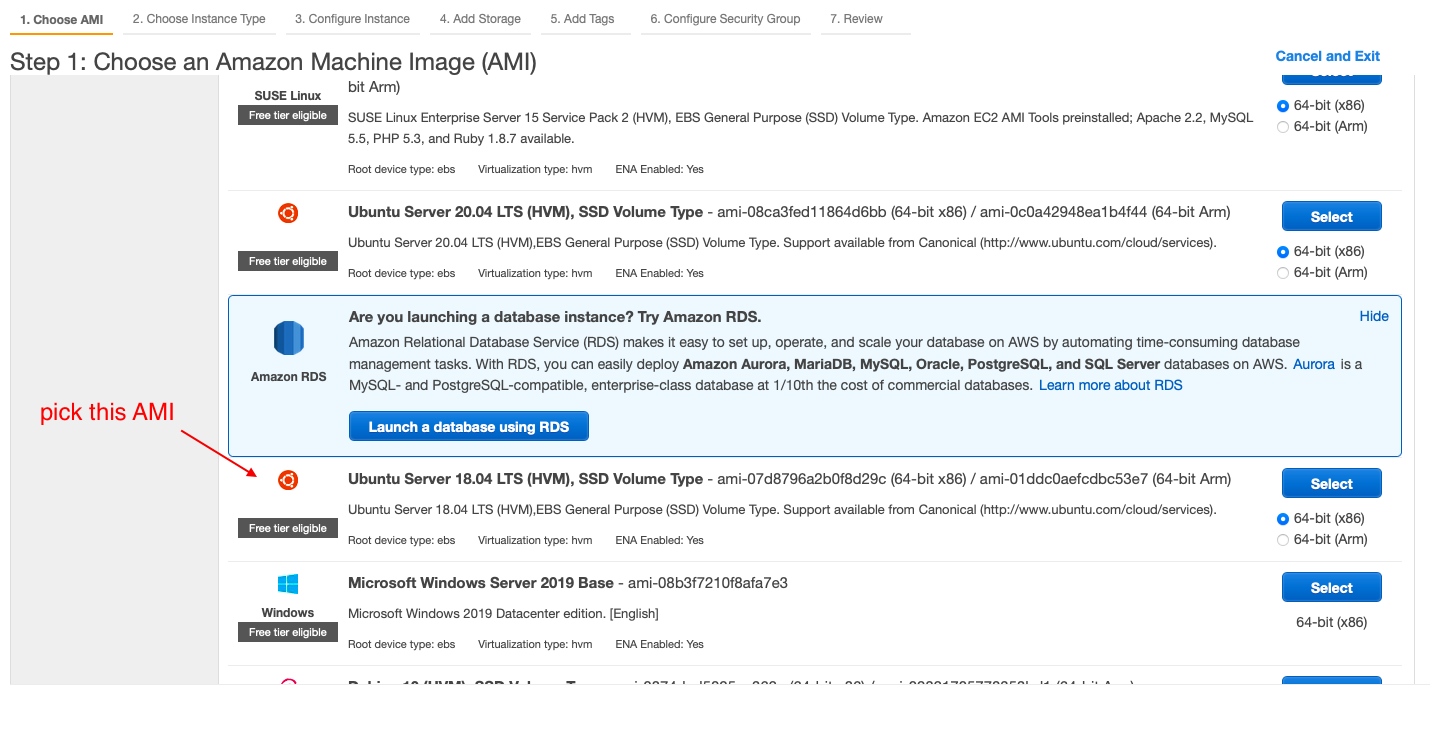Choose 64-bit (x86) for Ubuntu 18.04

1283,518
